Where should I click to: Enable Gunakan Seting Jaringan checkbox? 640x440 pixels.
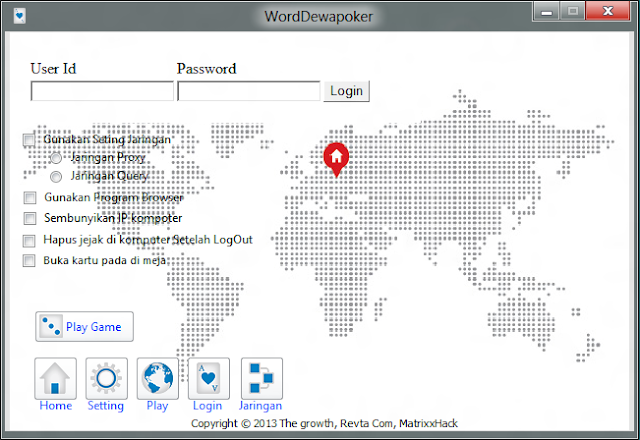29,140
